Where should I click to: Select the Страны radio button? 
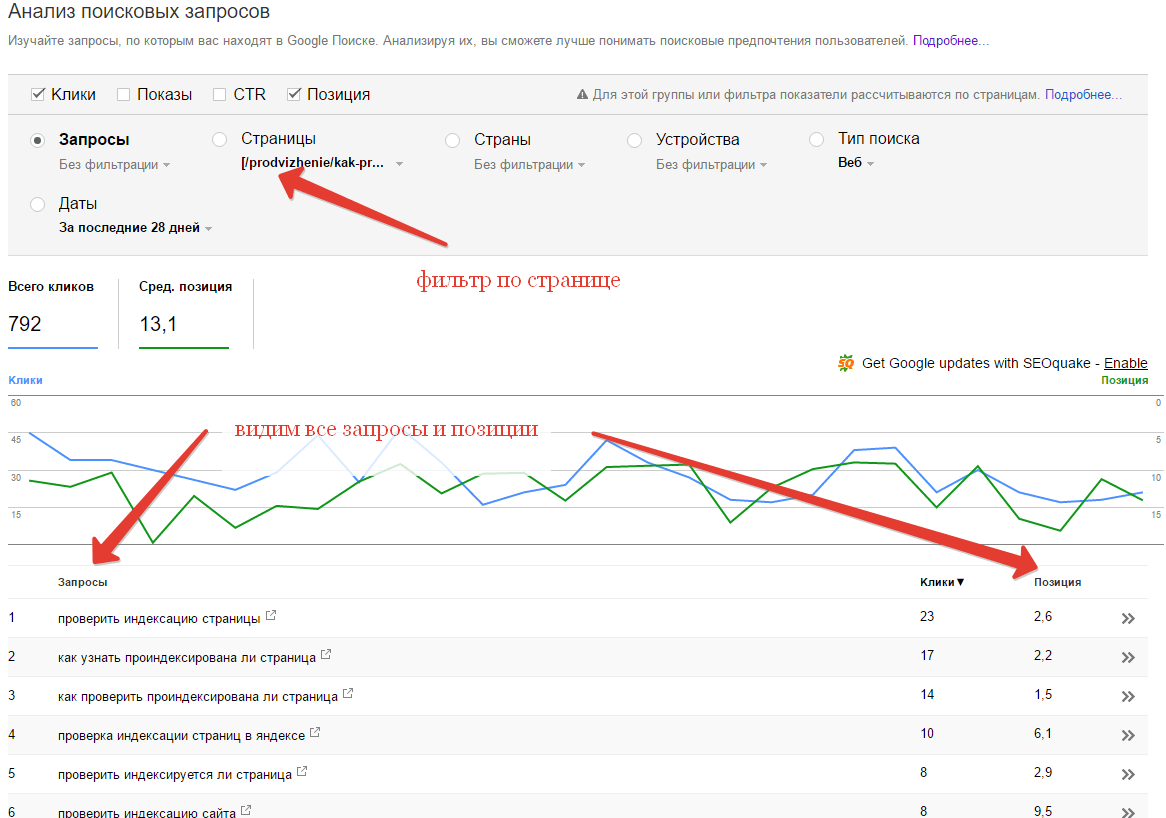click(452, 141)
